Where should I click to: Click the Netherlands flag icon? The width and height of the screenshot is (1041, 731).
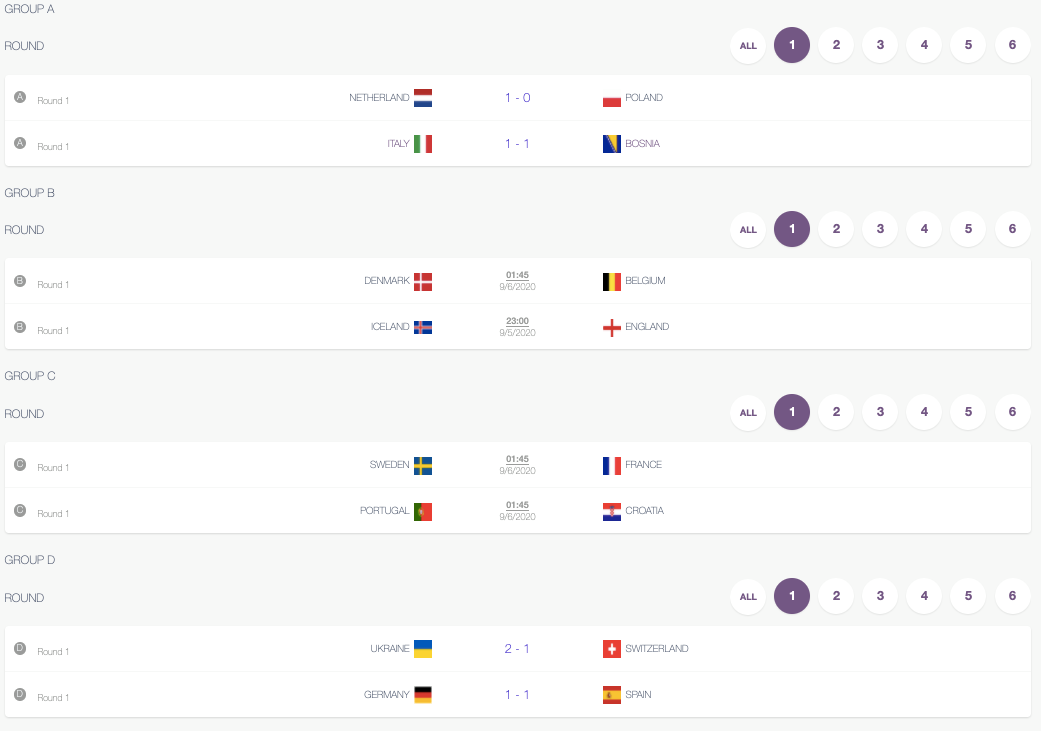423,98
